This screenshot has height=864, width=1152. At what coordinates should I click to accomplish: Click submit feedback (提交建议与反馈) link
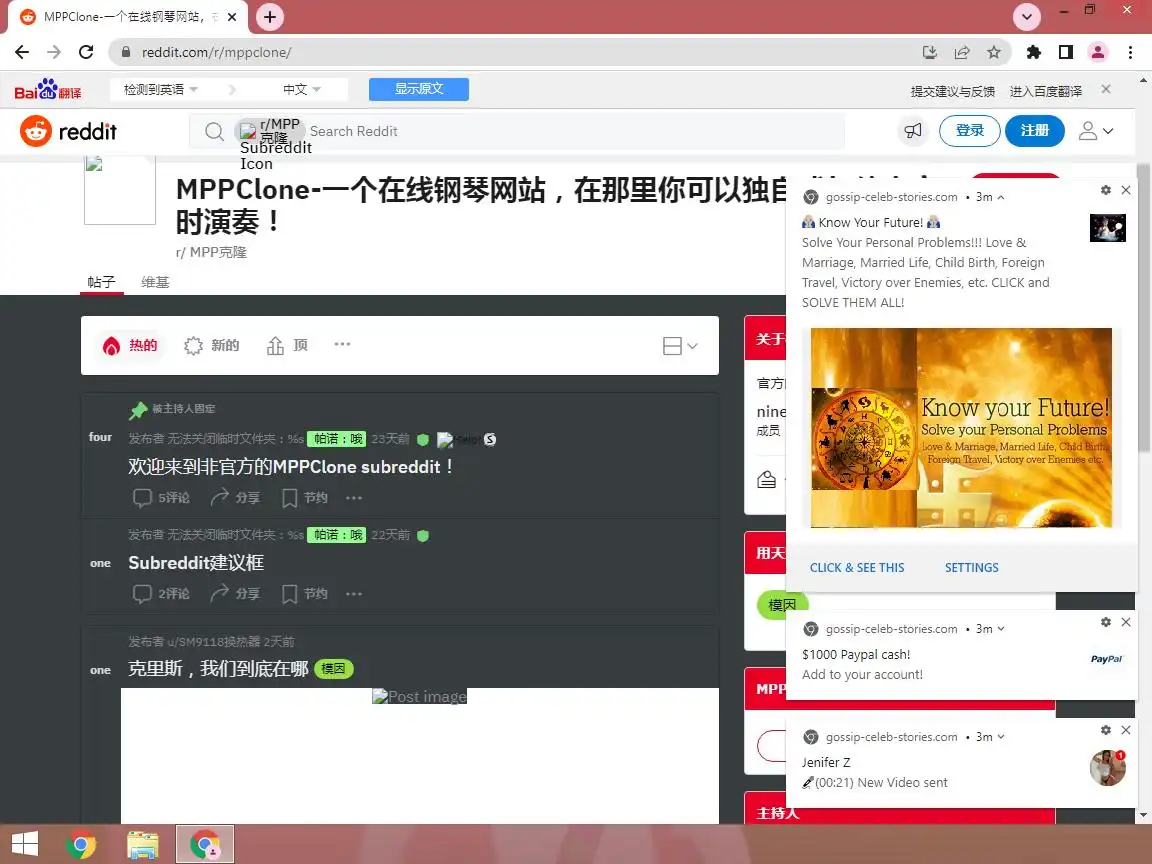(952, 91)
